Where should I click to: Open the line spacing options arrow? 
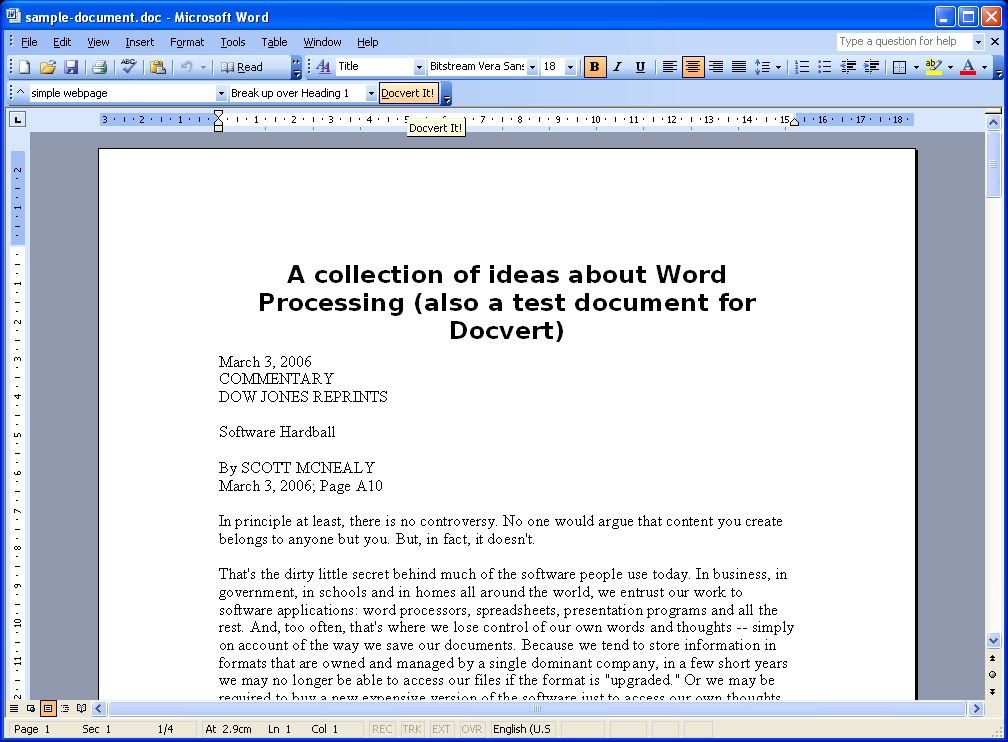click(x=778, y=67)
